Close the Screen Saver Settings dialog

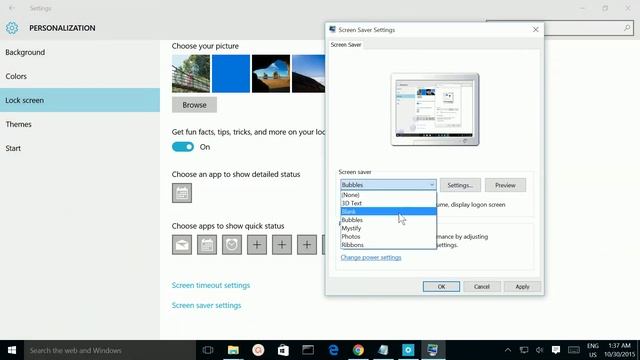tap(536, 30)
